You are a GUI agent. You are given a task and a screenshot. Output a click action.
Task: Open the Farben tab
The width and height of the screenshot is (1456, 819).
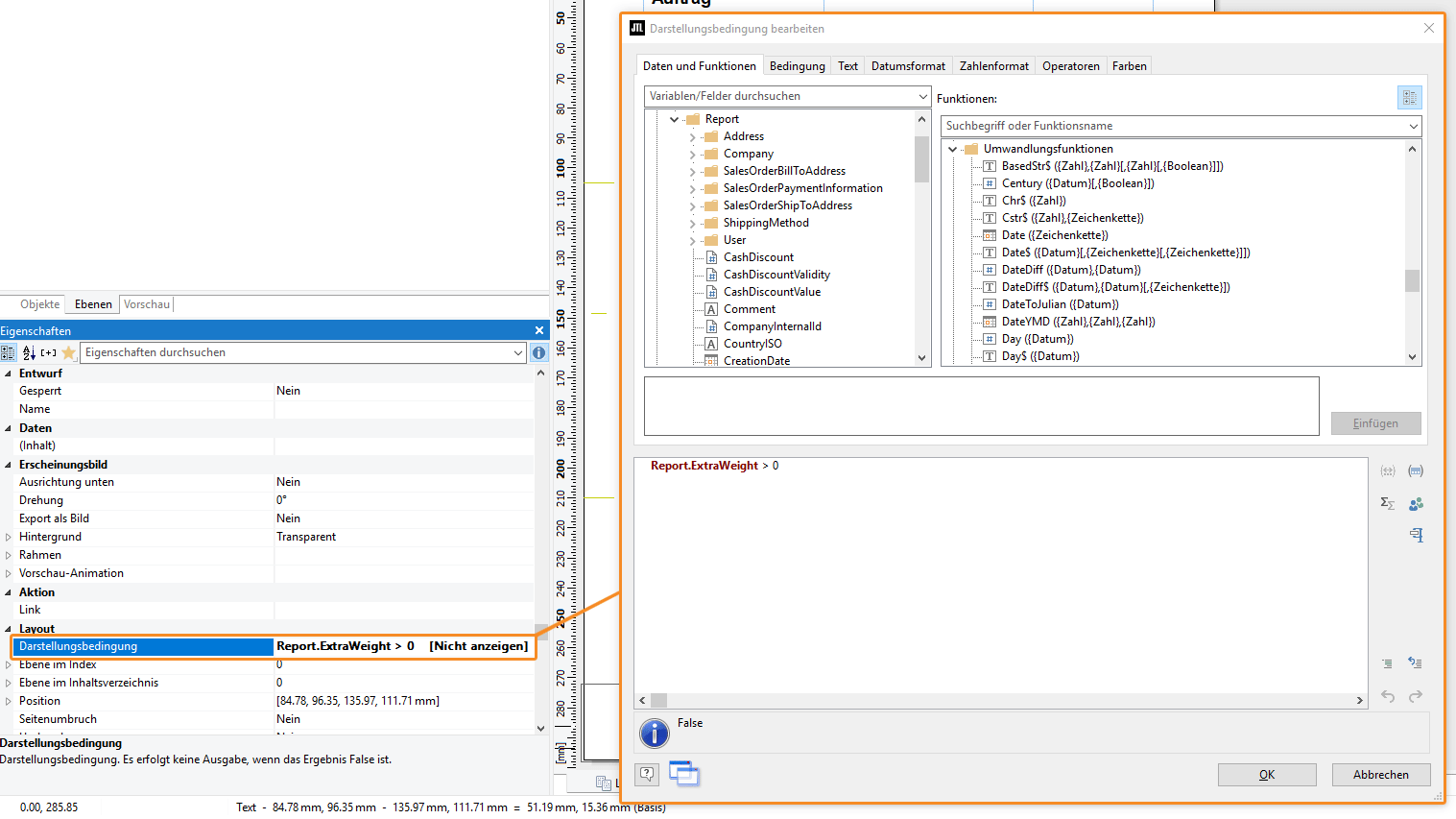[1129, 66]
